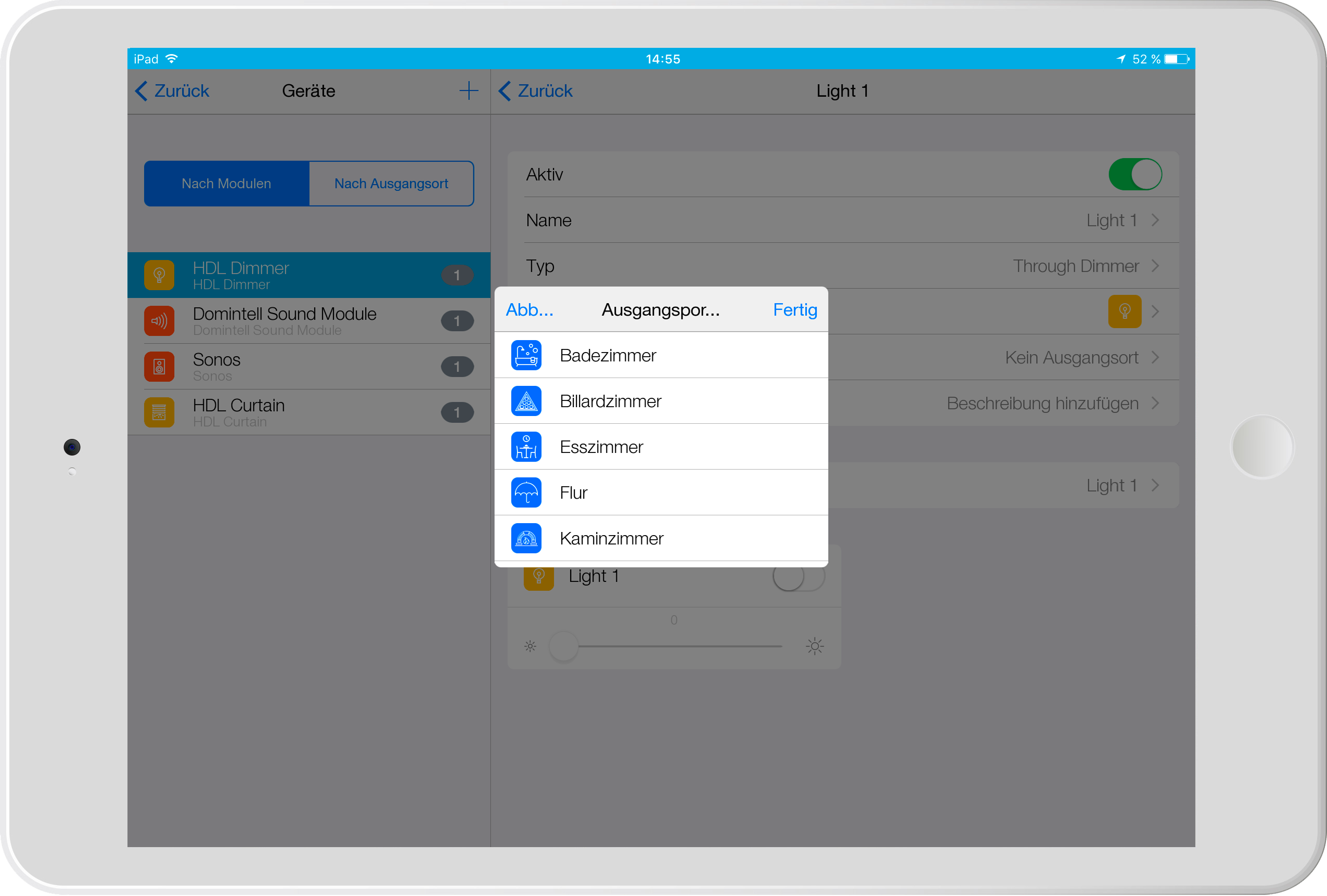Toggle the Light 1 preview switch
The image size is (1327, 896).
click(x=798, y=578)
